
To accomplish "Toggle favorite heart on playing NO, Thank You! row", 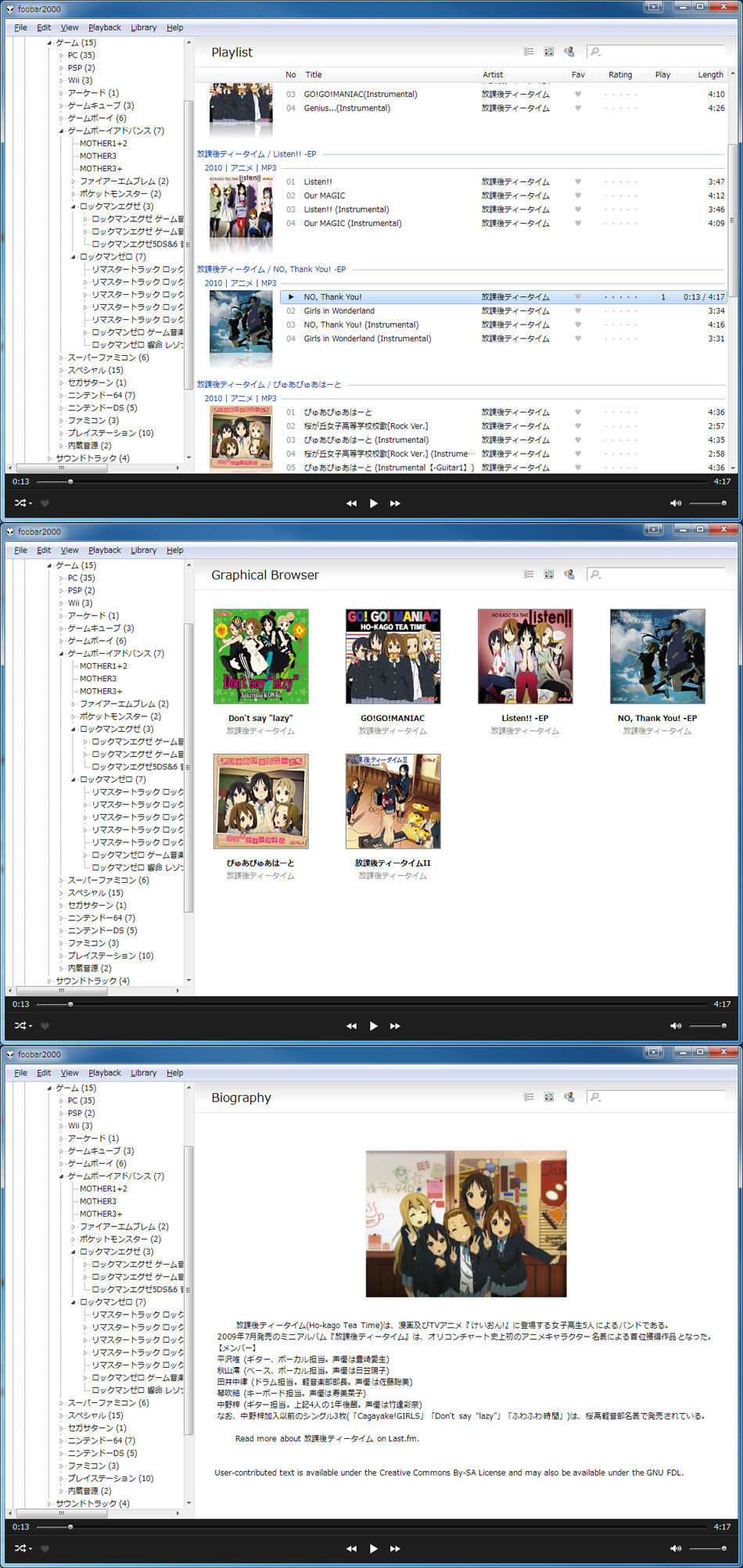I will click(578, 297).
